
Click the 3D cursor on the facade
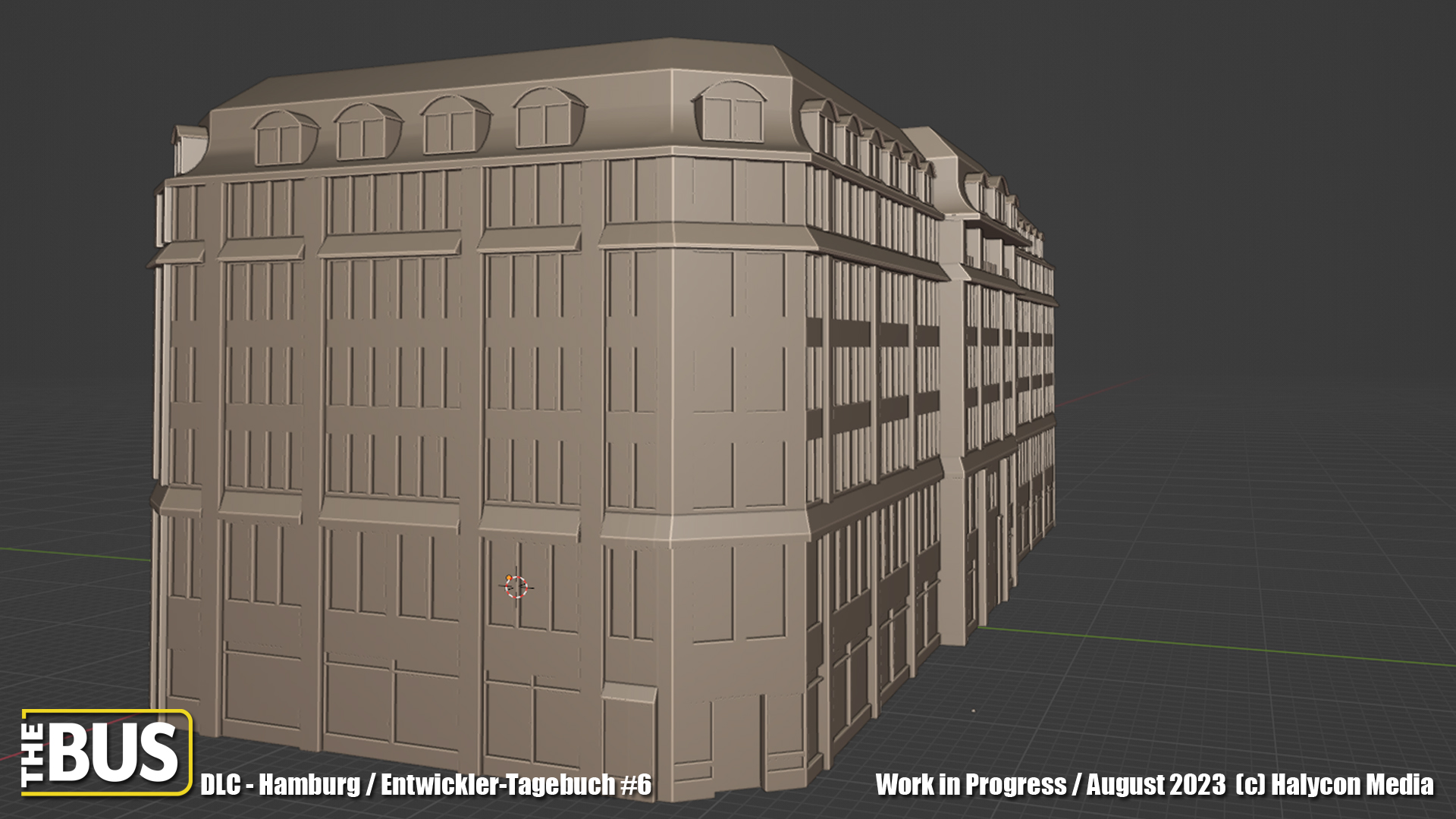point(516,586)
